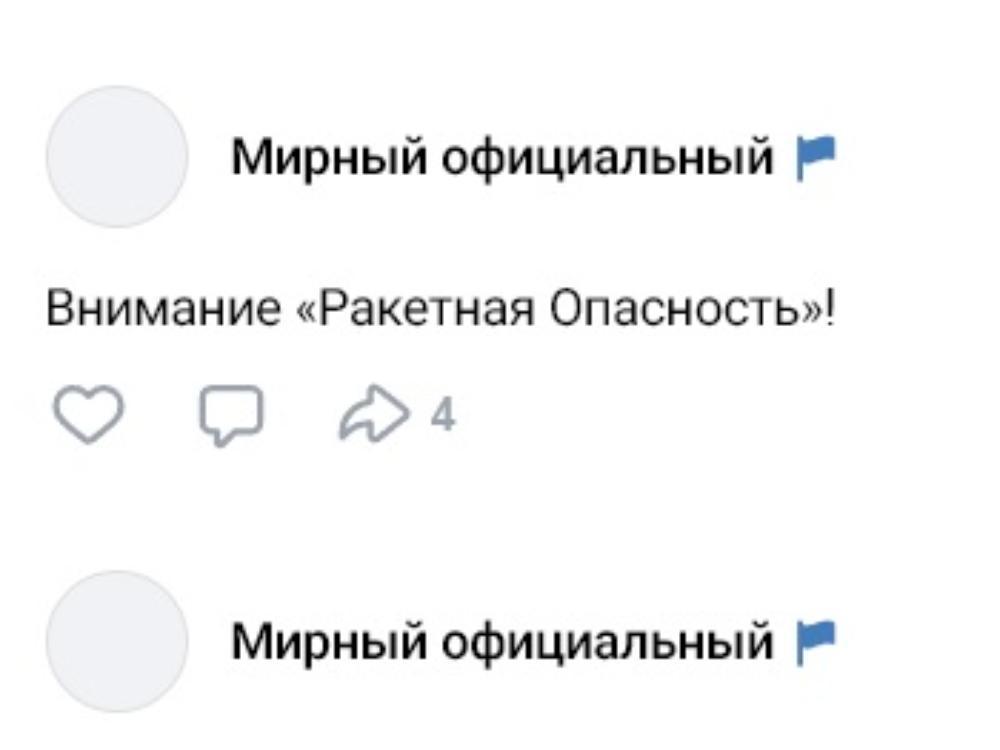Open the second post author's round avatar
1000x750 pixels.
[x=117, y=641]
